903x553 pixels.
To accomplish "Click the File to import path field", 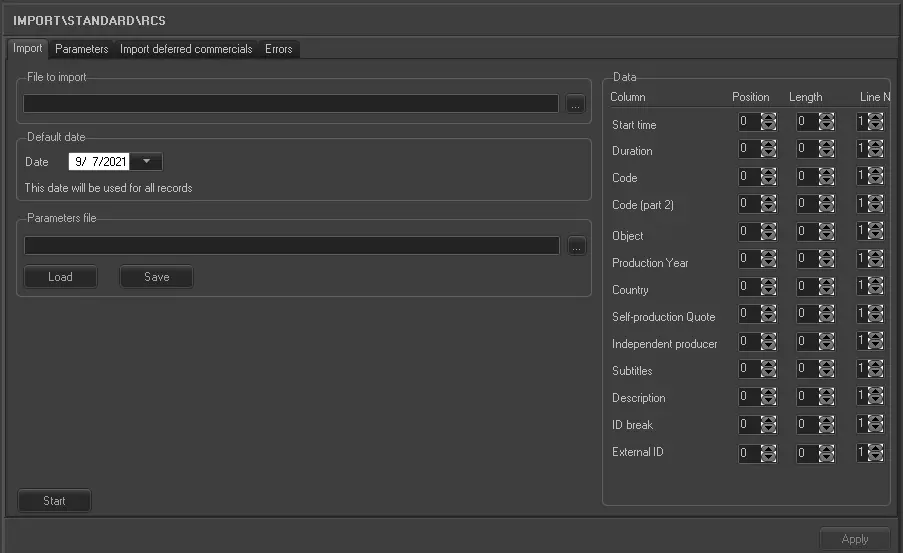I will (x=290, y=104).
